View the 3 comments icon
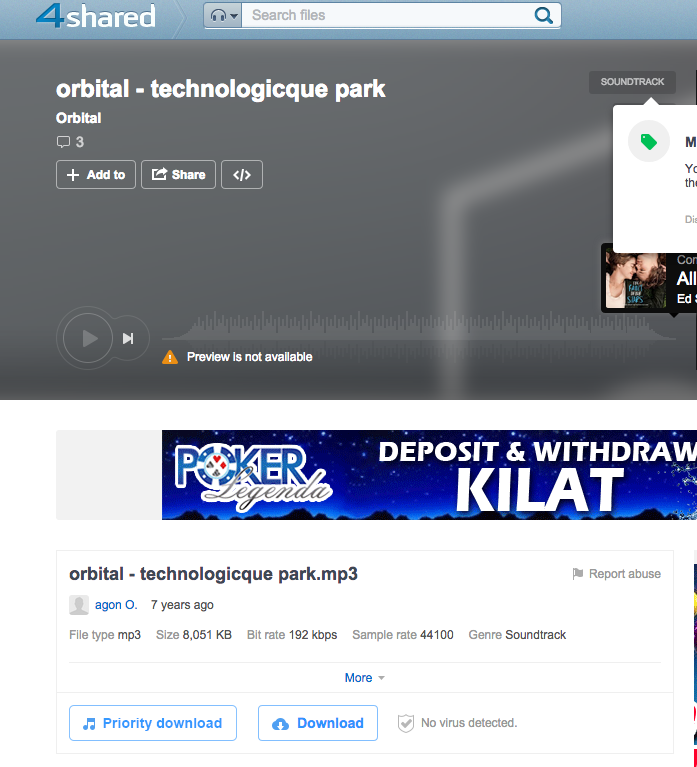Screen dimensions: 697x767 point(63,142)
